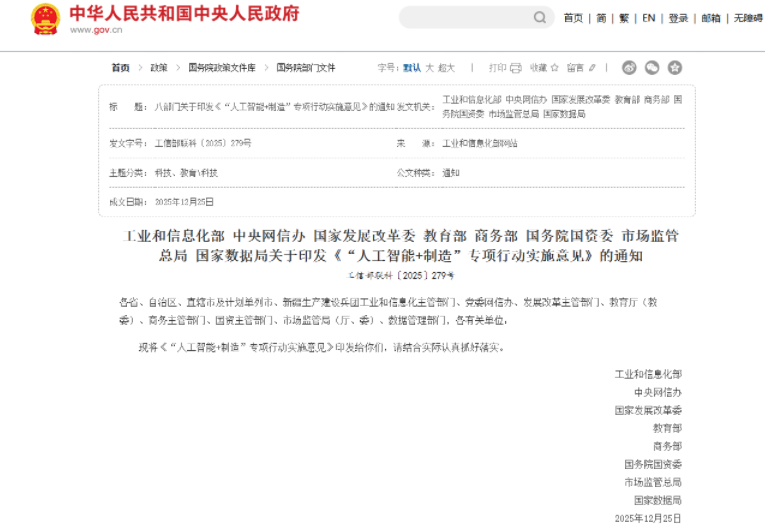Open the 首页 top navigation link
This screenshot has width=765, height=531.
(x=573, y=18)
